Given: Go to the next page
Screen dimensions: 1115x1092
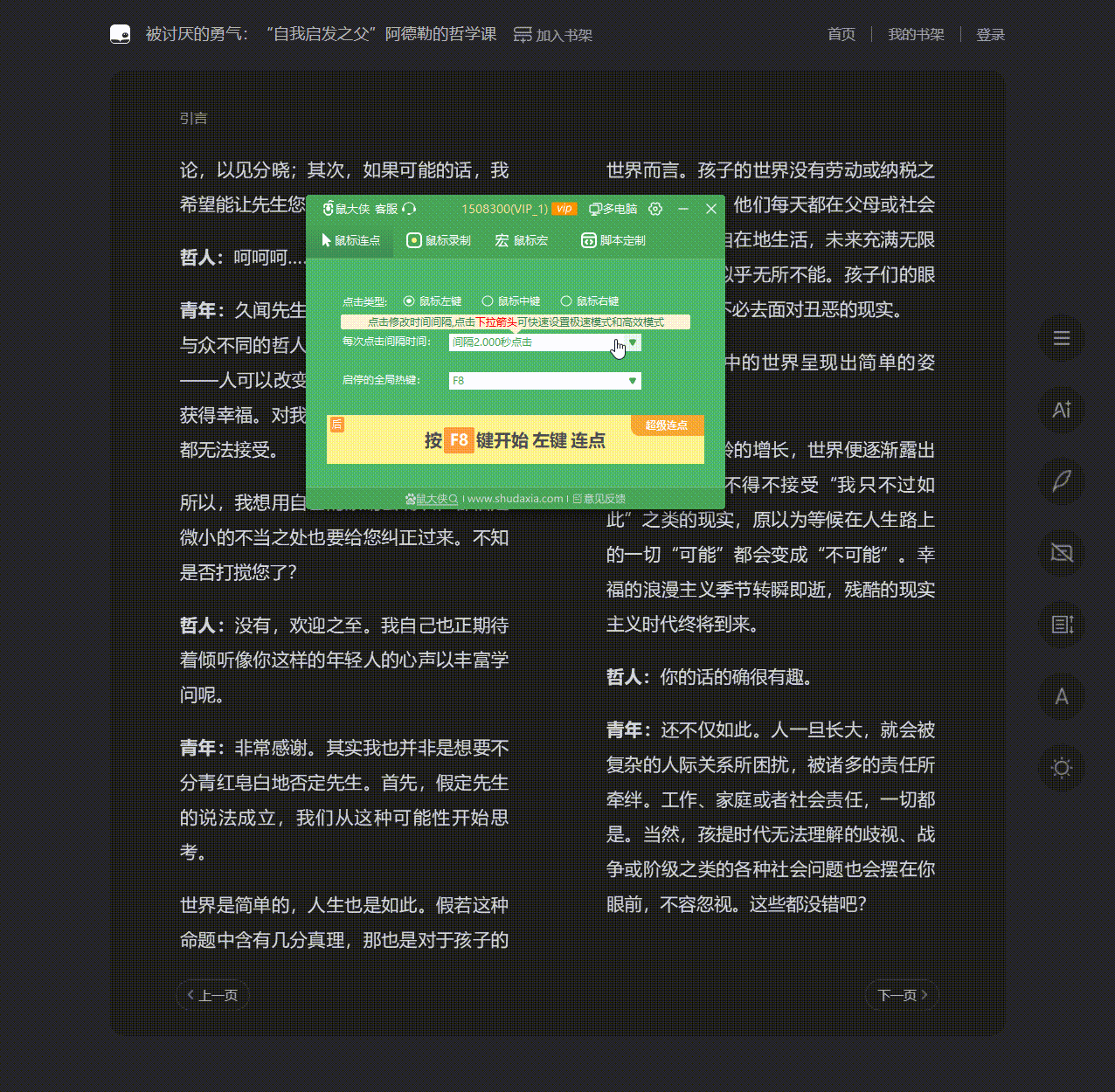Looking at the screenshot, I should point(902,995).
